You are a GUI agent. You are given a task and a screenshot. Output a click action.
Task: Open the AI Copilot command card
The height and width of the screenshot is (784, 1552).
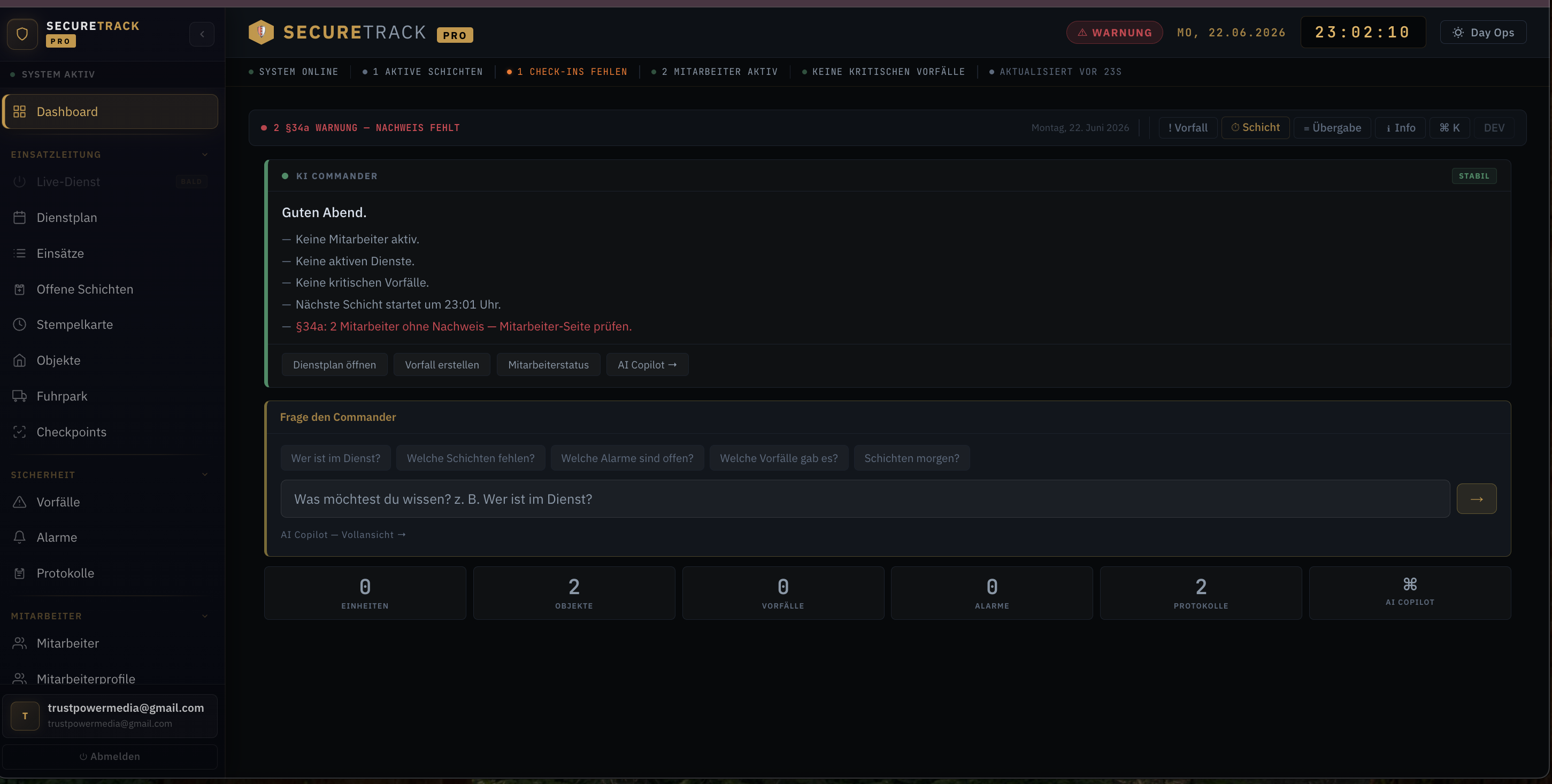pyautogui.click(x=1410, y=593)
